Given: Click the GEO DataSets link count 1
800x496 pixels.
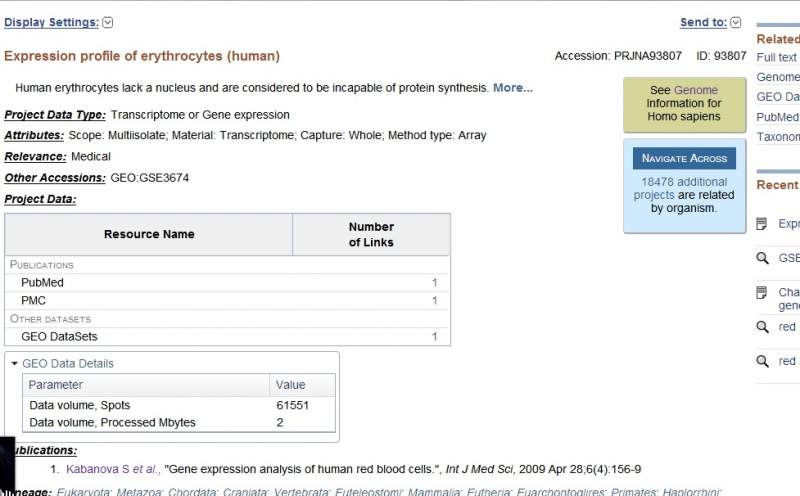Looking at the screenshot, I should (435, 337).
